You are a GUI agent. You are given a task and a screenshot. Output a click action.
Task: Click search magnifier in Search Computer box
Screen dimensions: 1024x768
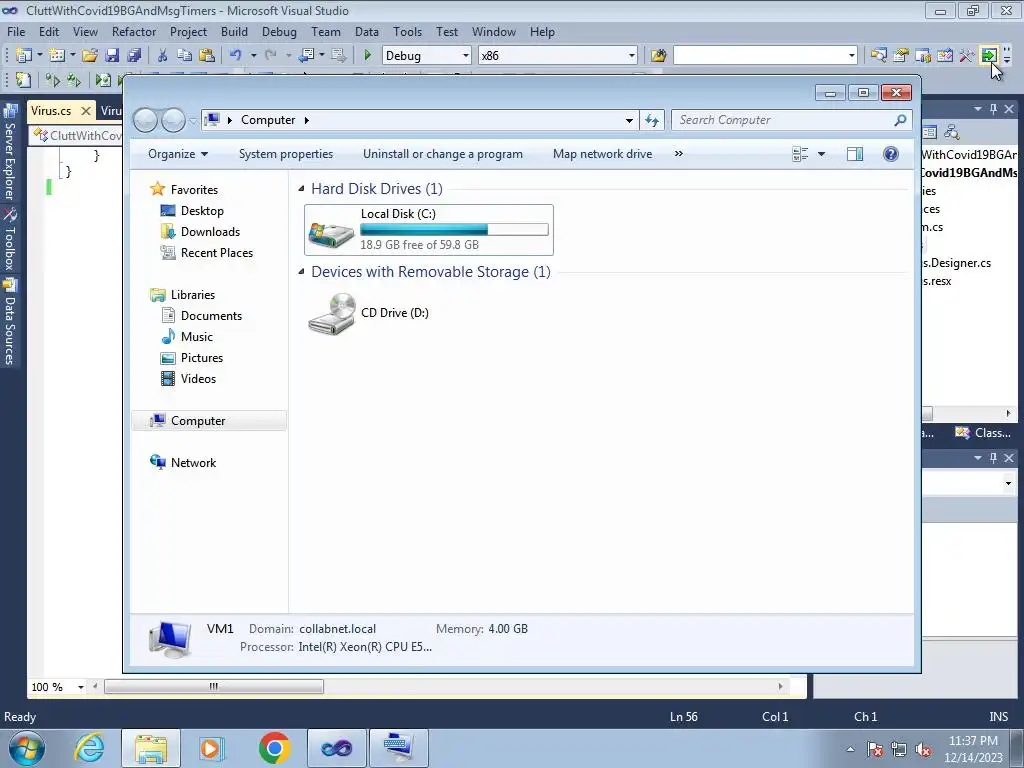click(900, 120)
